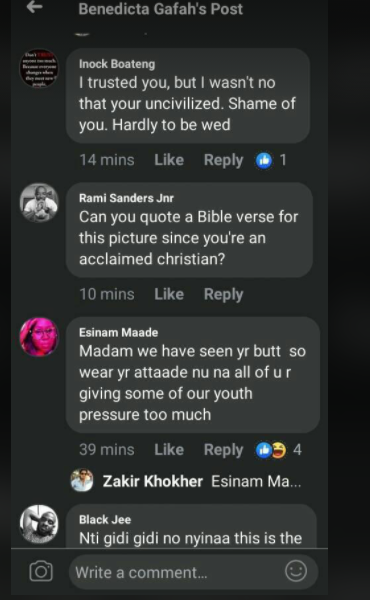This screenshot has width=370, height=600.
Task: Like Rami Sanders Jnr's comment
Action: (169, 294)
